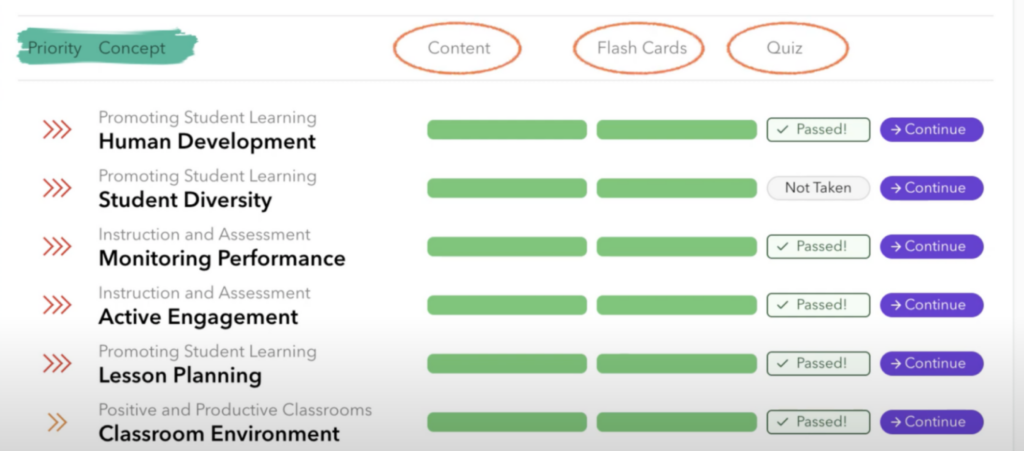Open the Classroom Environment concept title
Image resolution: width=1024 pixels, height=451 pixels.
coord(219,434)
